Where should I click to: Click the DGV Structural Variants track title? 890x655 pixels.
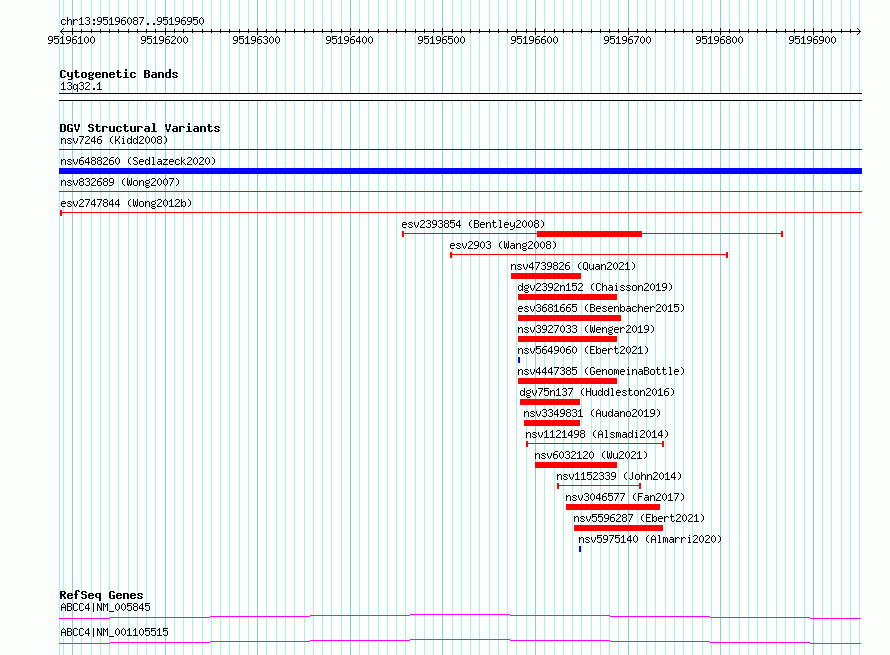coord(140,128)
